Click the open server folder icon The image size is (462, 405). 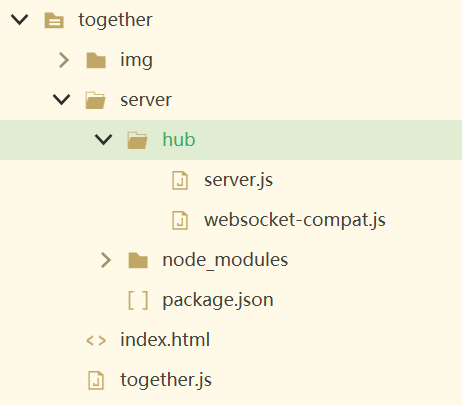(95, 100)
